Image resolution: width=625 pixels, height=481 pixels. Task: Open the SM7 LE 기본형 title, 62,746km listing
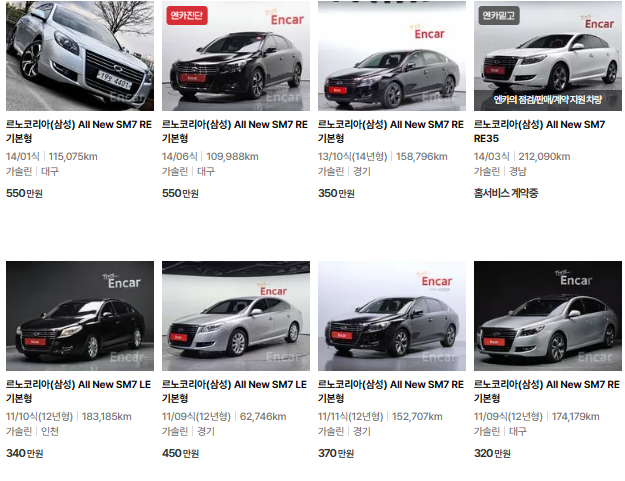(234, 391)
